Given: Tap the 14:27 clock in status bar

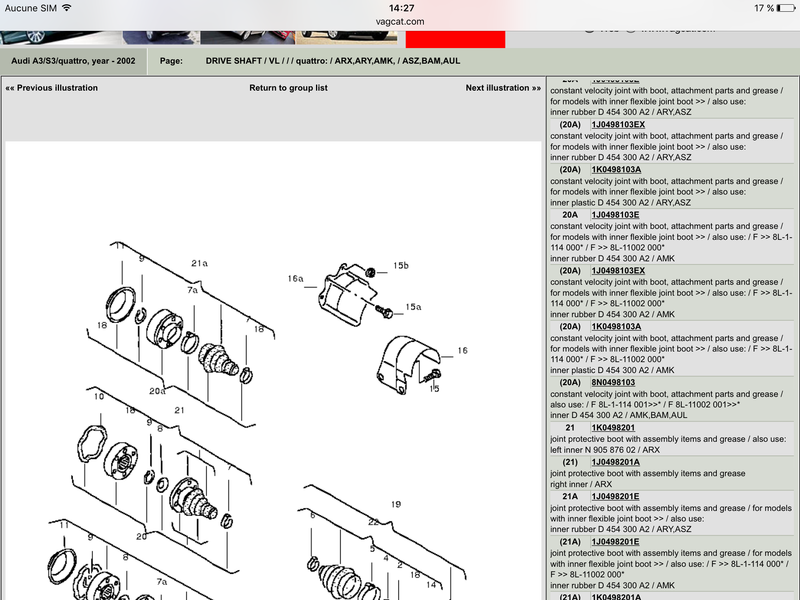Looking at the screenshot, I should [x=401, y=7].
